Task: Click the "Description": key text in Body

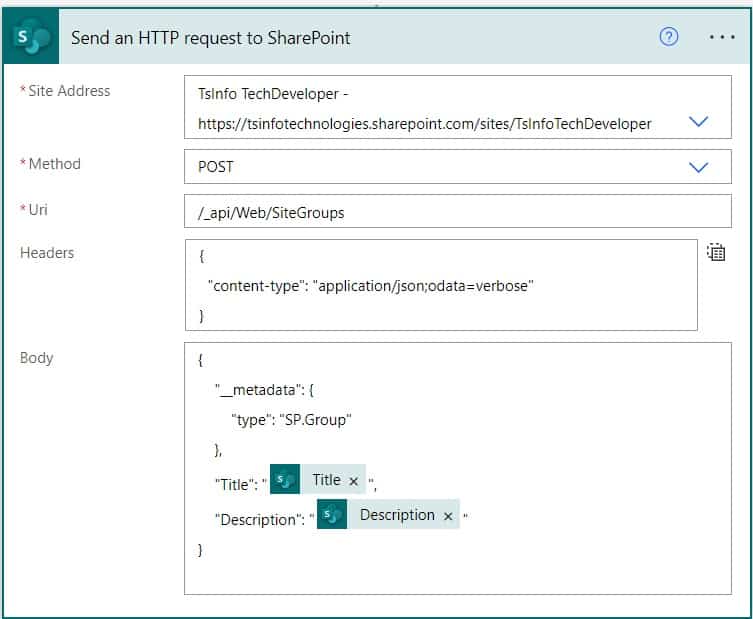Action: coord(260,520)
